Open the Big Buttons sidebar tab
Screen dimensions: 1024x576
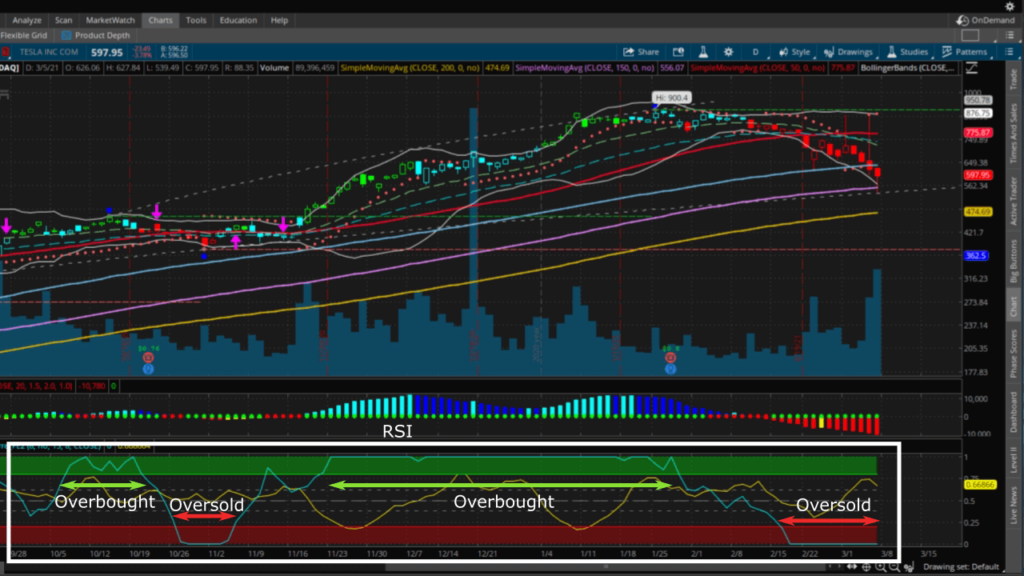[1014, 261]
